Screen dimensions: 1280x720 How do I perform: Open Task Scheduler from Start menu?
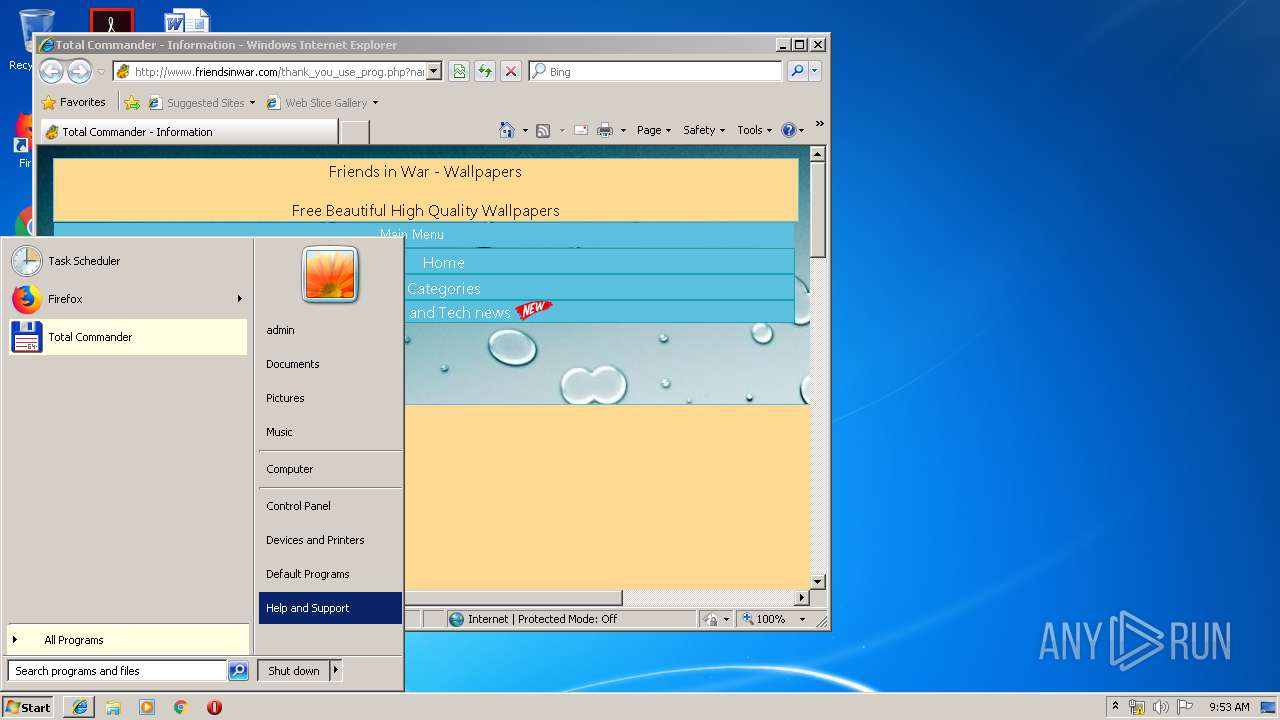pyautogui.click(x=128, y=261)
